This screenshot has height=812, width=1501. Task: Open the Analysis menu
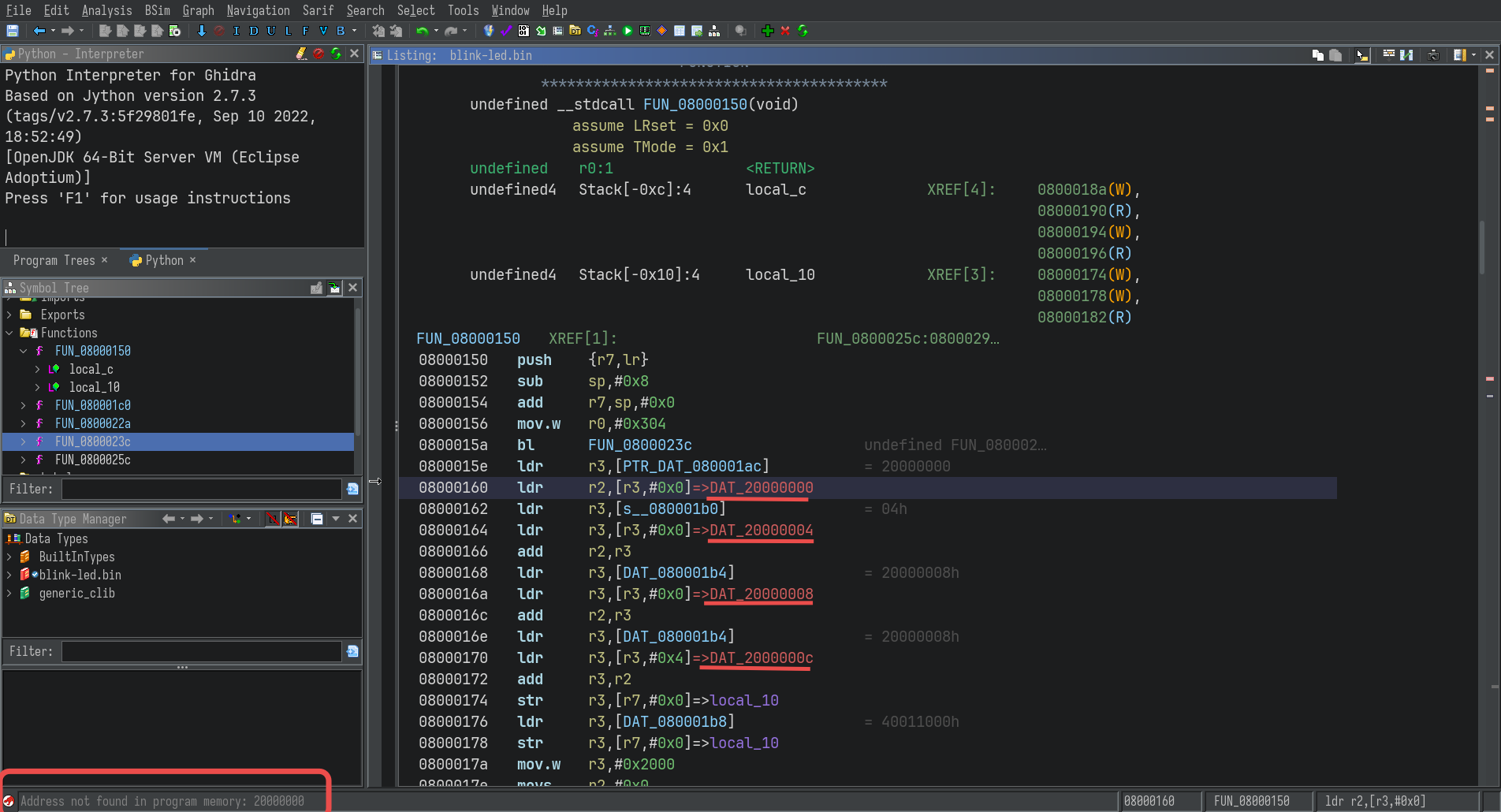[106, 10]
